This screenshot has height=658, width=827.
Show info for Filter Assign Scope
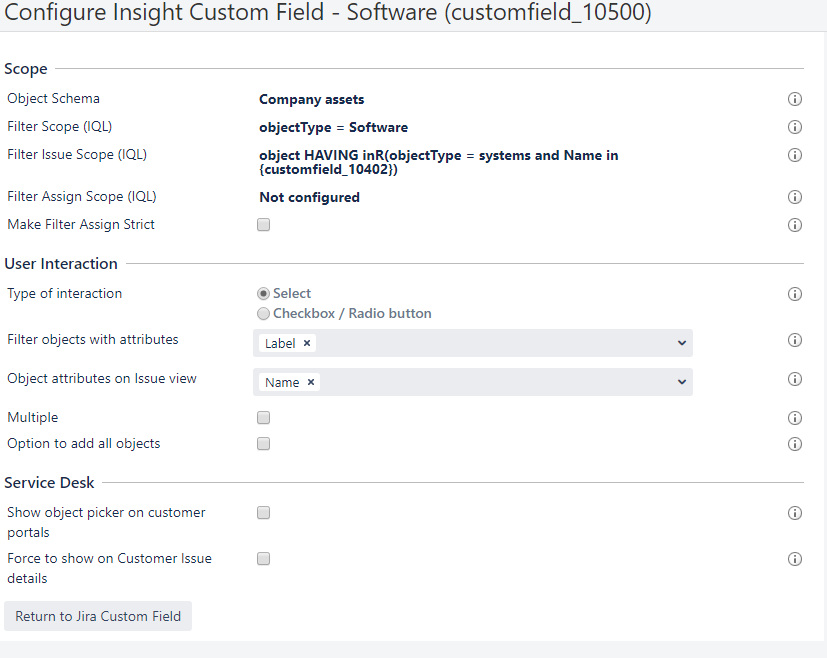(794, 197)
